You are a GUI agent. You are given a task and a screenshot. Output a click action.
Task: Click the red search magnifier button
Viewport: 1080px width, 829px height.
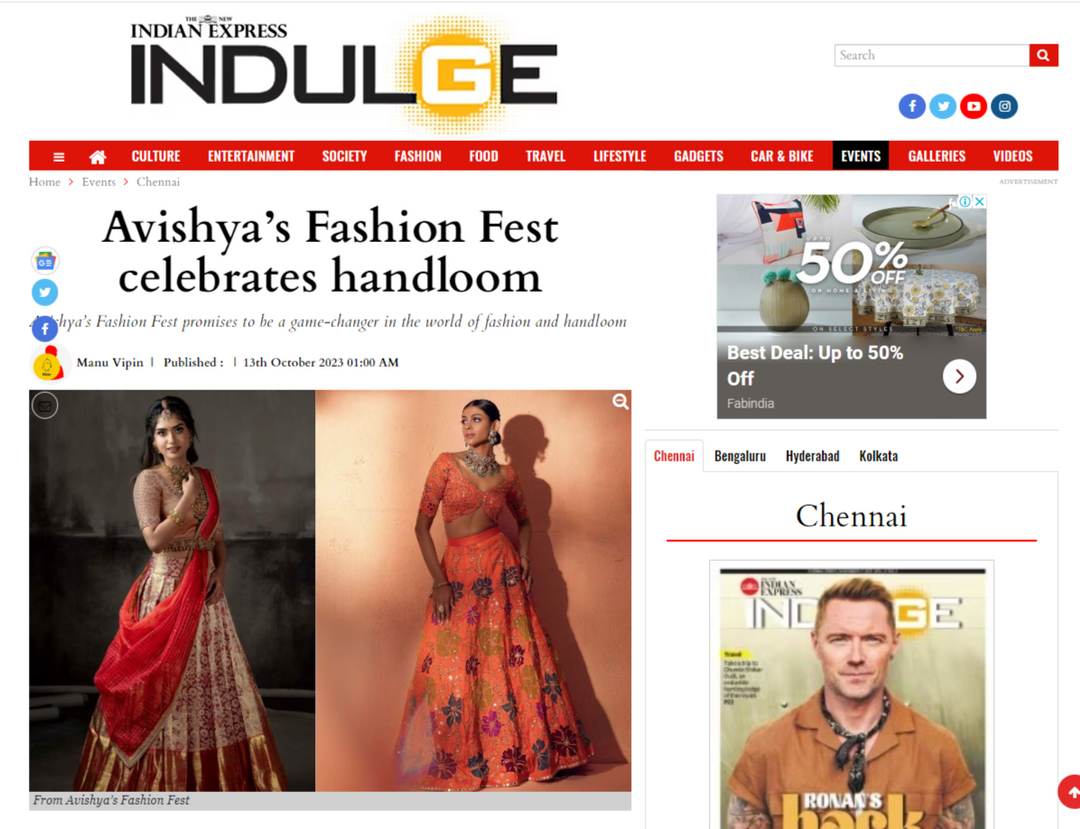click(x=1043, y=55)
